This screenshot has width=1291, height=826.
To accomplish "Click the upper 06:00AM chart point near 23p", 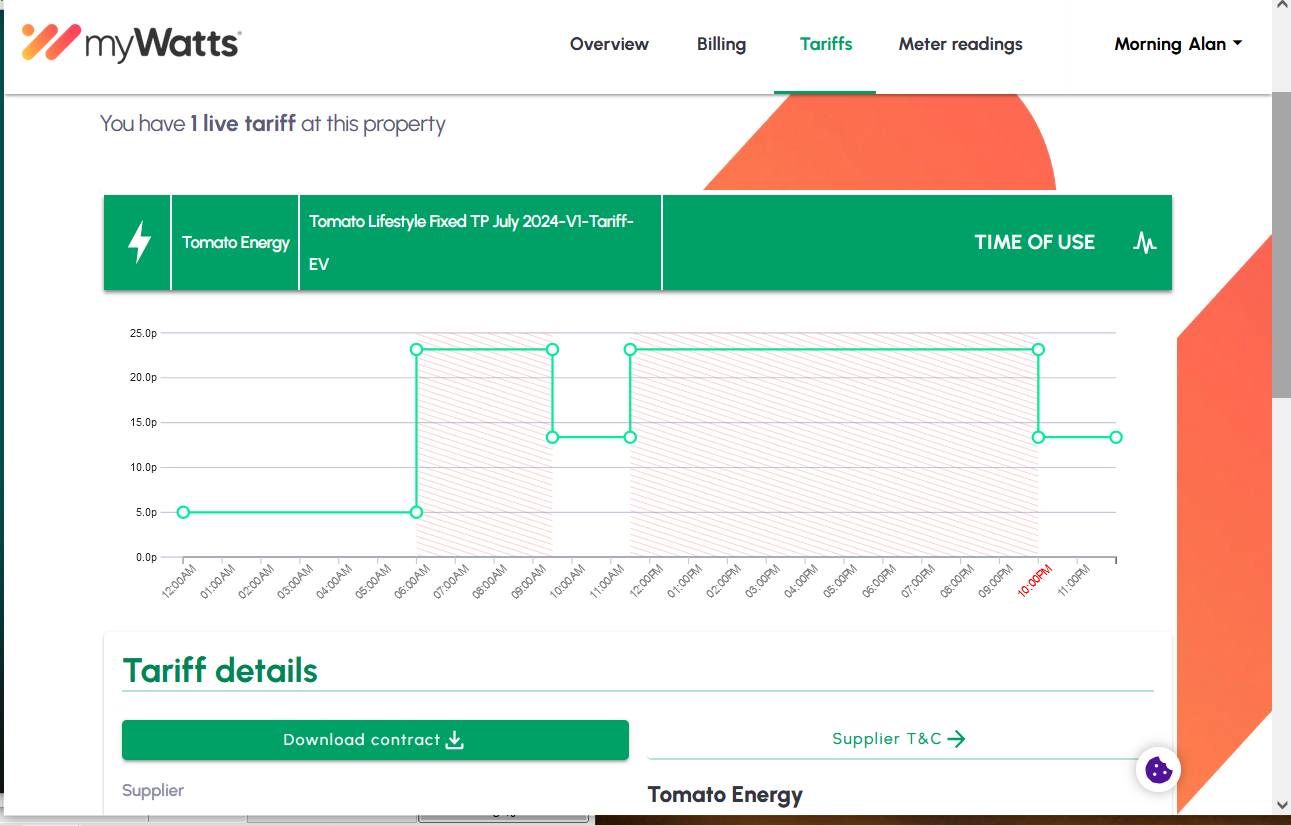I will click(417, 349).
